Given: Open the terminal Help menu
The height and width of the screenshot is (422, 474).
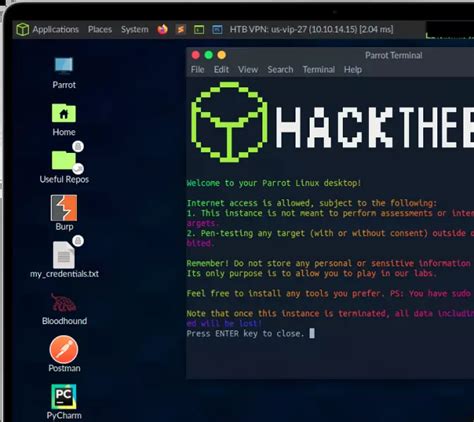Looking at the screenshot, I should [x=353, y=70].
